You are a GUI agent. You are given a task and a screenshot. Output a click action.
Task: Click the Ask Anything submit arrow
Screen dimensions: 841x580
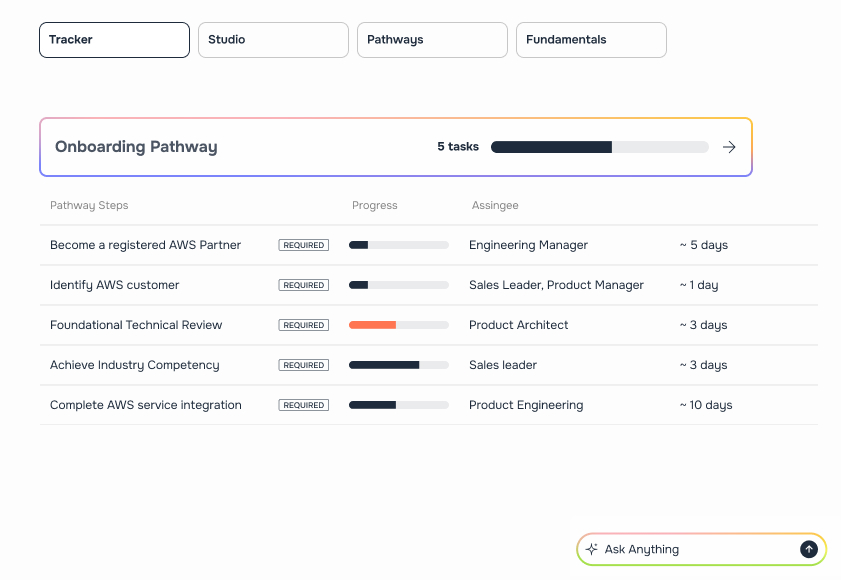pos(809,549)
